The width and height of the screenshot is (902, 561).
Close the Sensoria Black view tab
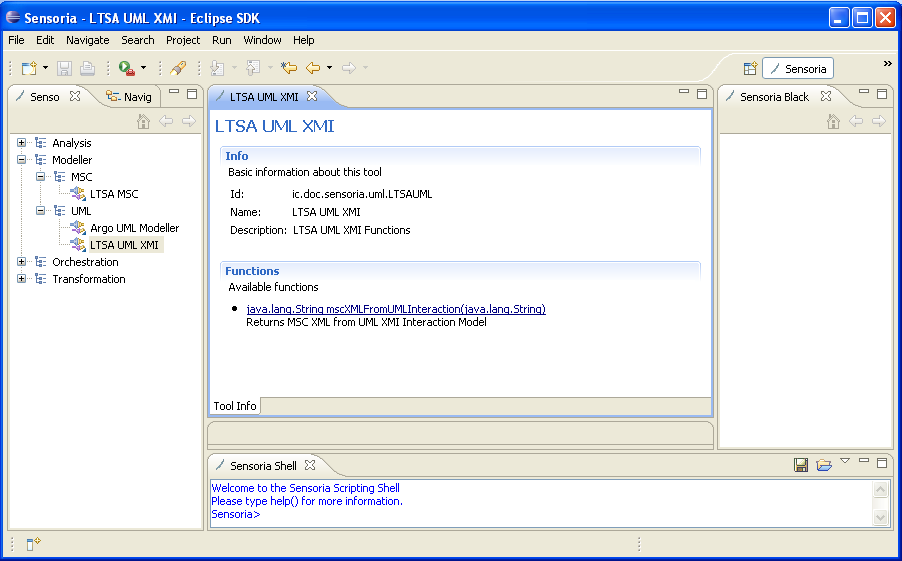click(825, 96)
